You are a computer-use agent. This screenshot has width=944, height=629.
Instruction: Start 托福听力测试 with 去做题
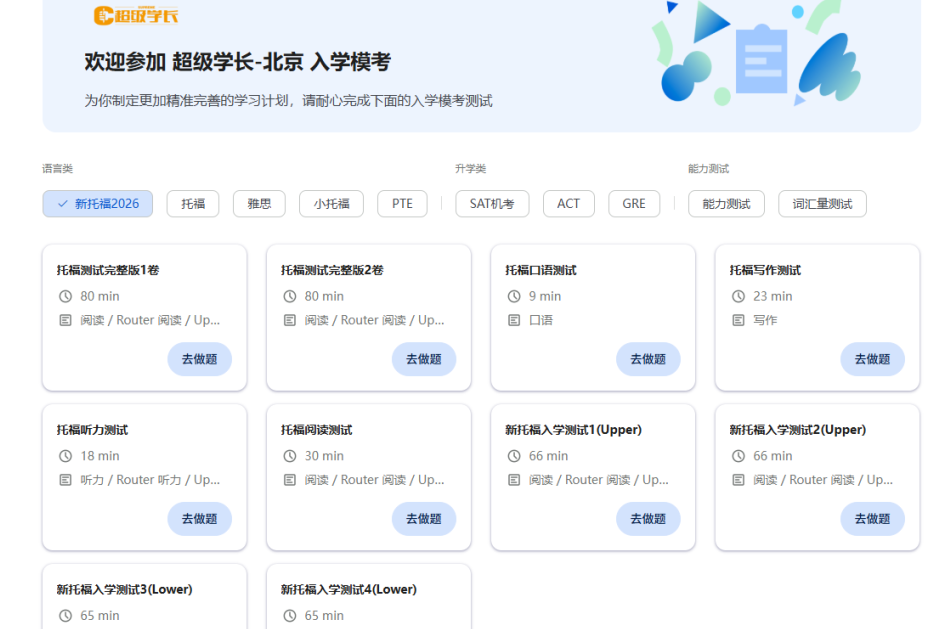(199, 519)
